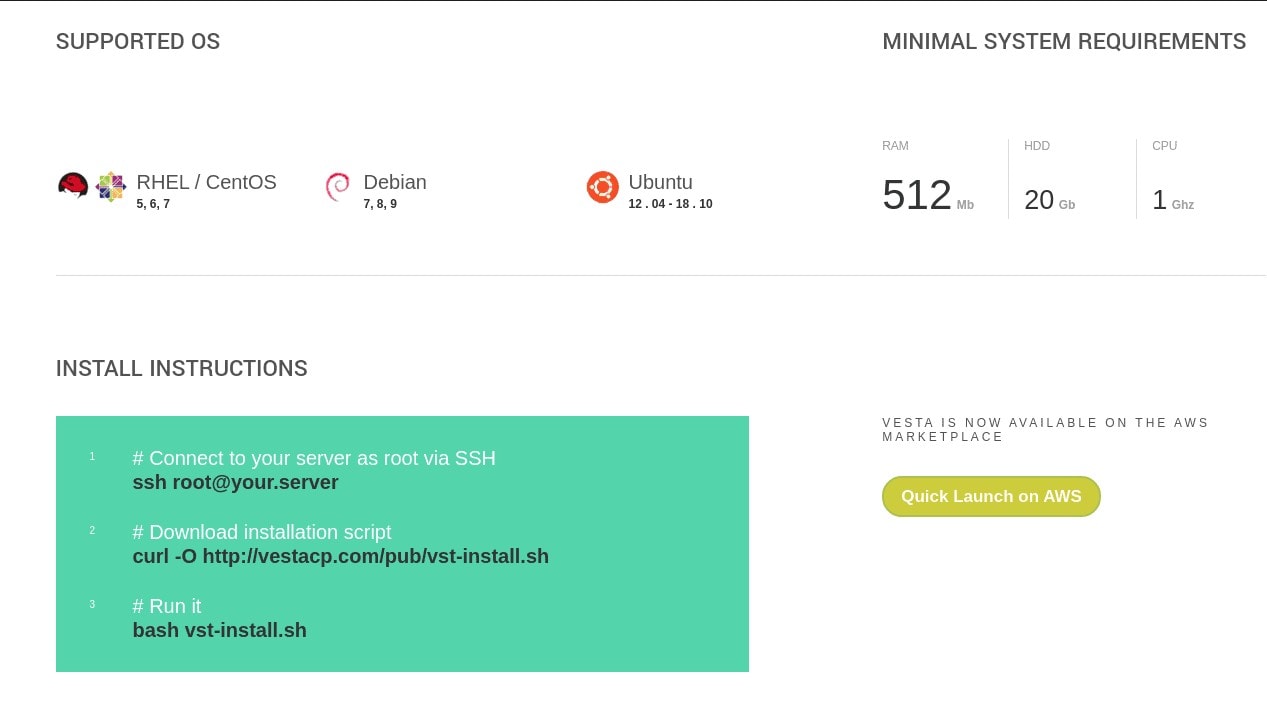Click the AWS Marketplace announcement text
The height and width of the screenshot is (716, 1267).
tap(1045, 430)
